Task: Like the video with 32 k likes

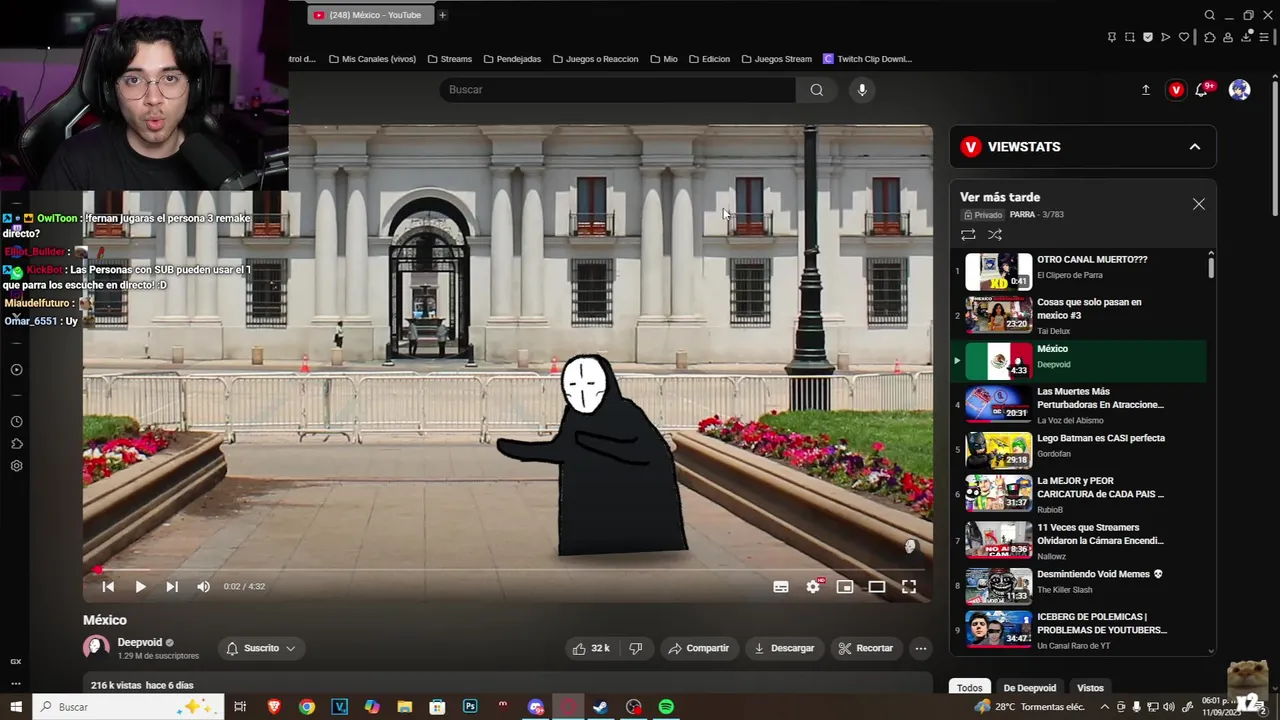Action: tap(591, 648)
